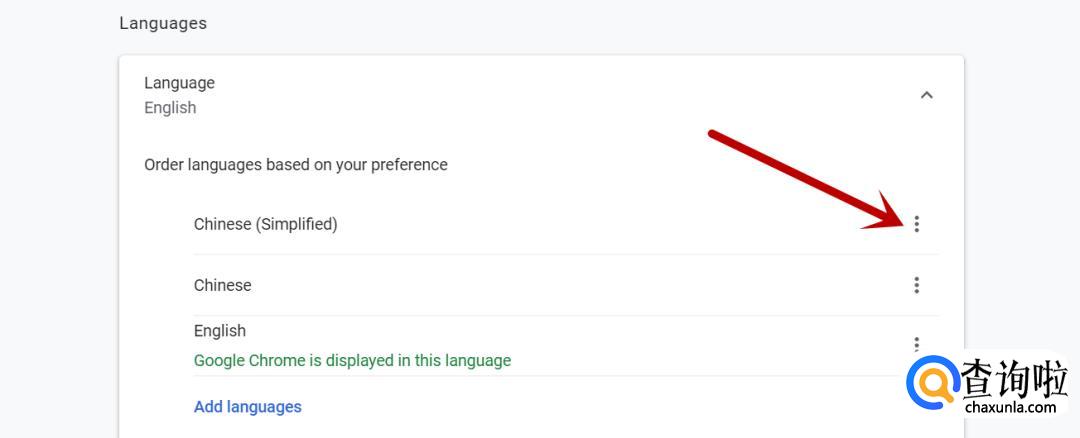Click the blank area beside Add languages
This screenshot has width=1080, height=438.
(x=600, y=407)
